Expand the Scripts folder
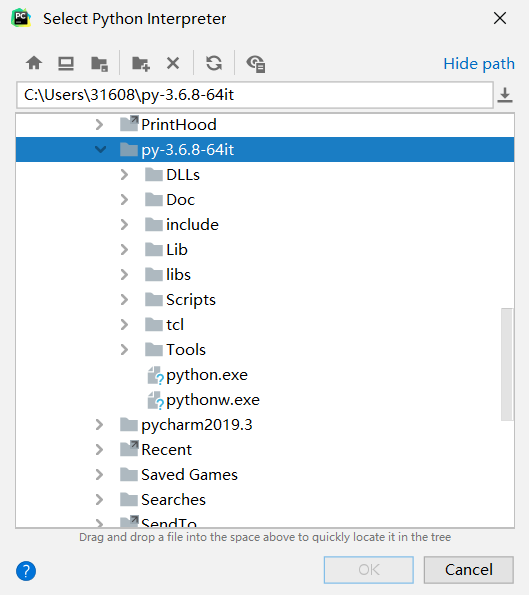 tap(124, 300)
